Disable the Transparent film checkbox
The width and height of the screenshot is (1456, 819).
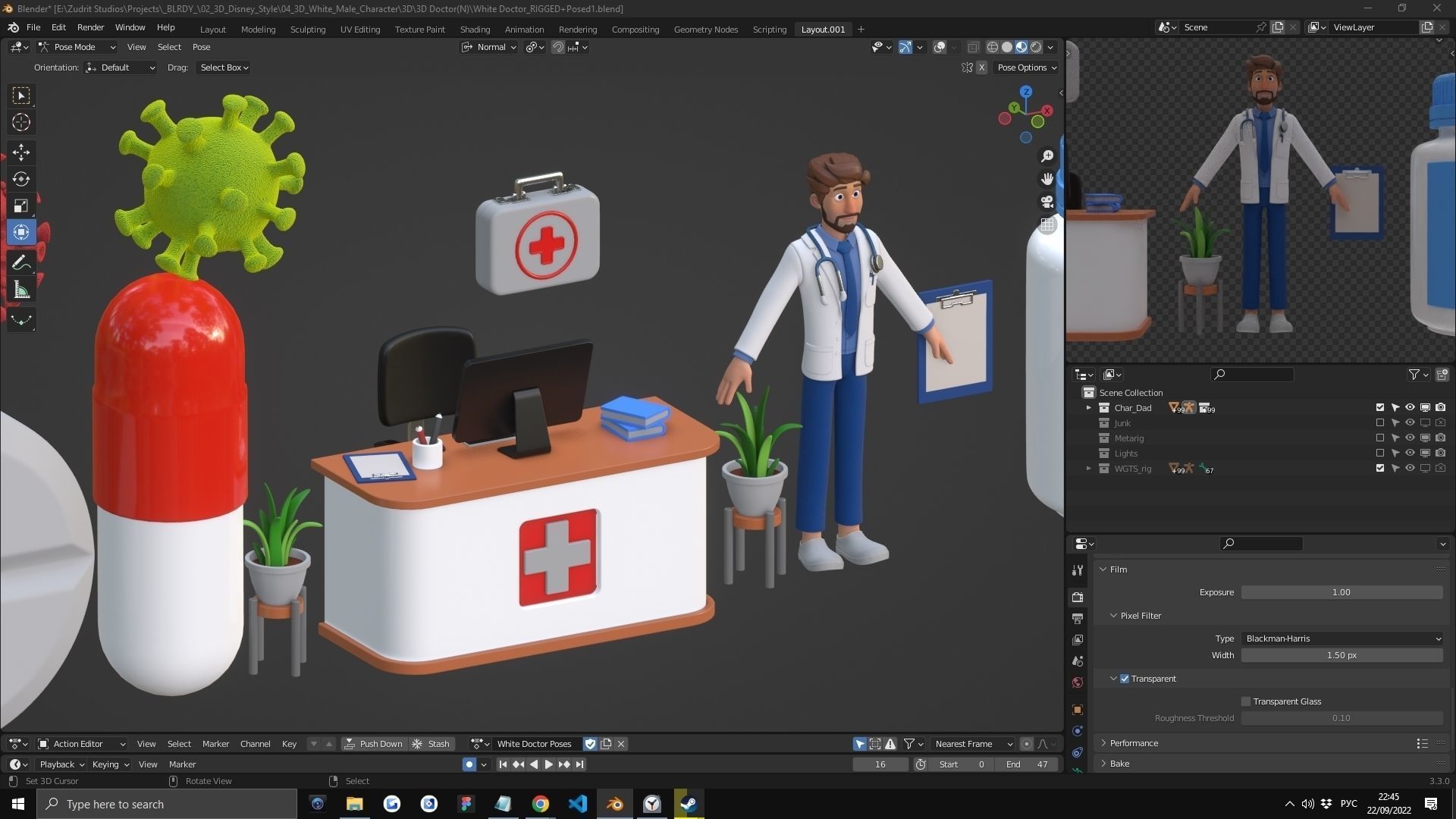(1125, 679)
